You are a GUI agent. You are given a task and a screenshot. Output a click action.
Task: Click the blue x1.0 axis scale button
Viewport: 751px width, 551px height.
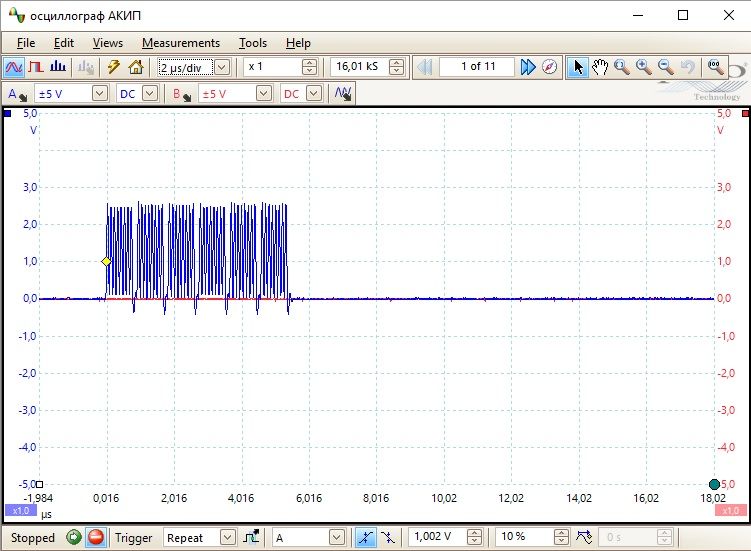point(21,510)
